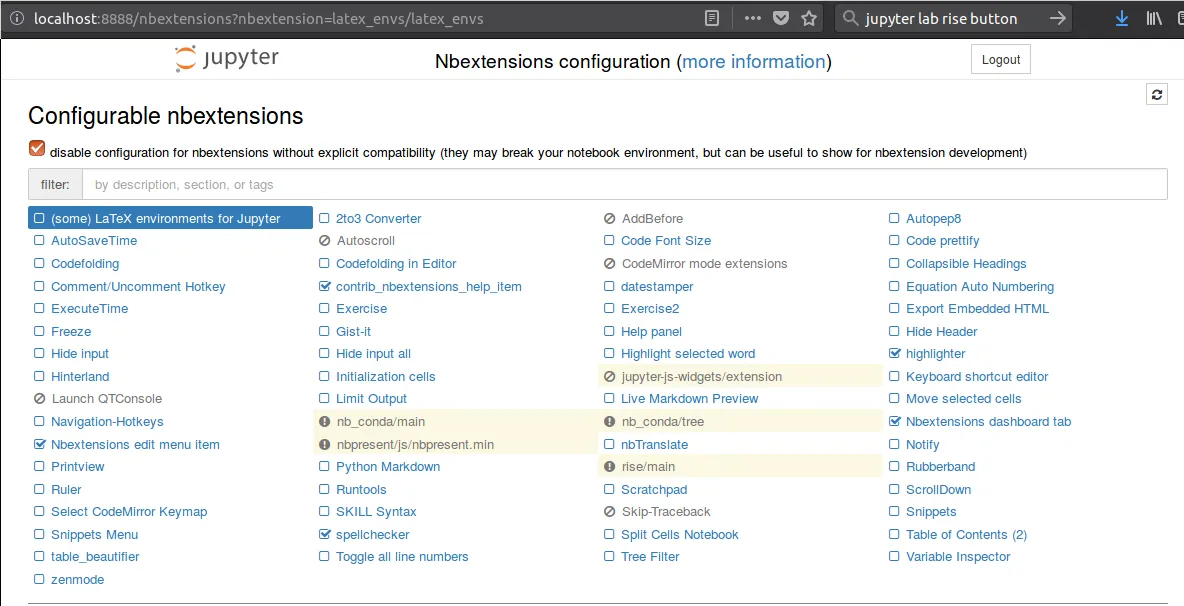This screenshot has height=606, width=1184.
Task: Uncheck disable configuration for incompatible nbextensions
Action: [x=37, y=149]
